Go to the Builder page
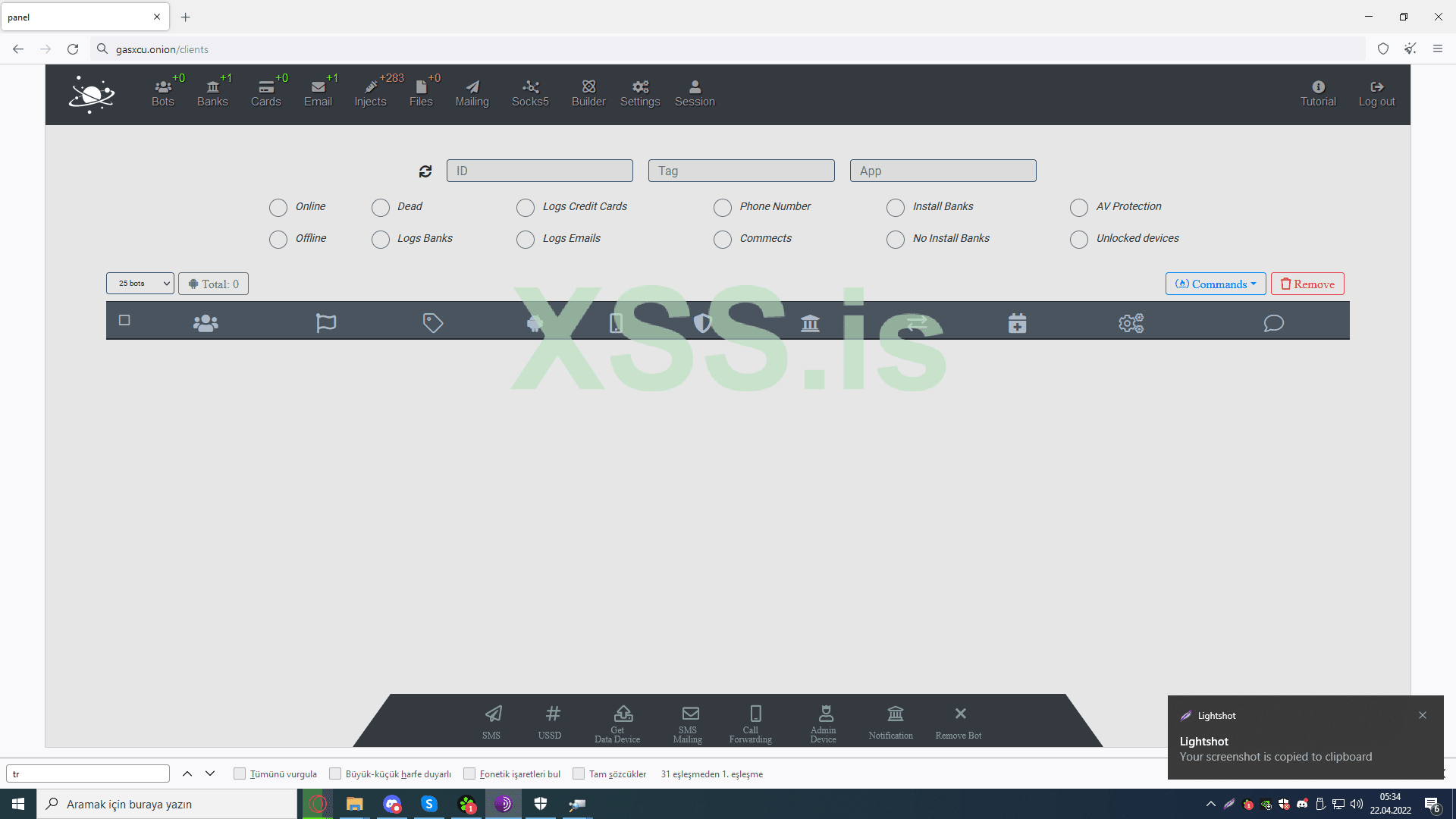 tap(588, 93)
